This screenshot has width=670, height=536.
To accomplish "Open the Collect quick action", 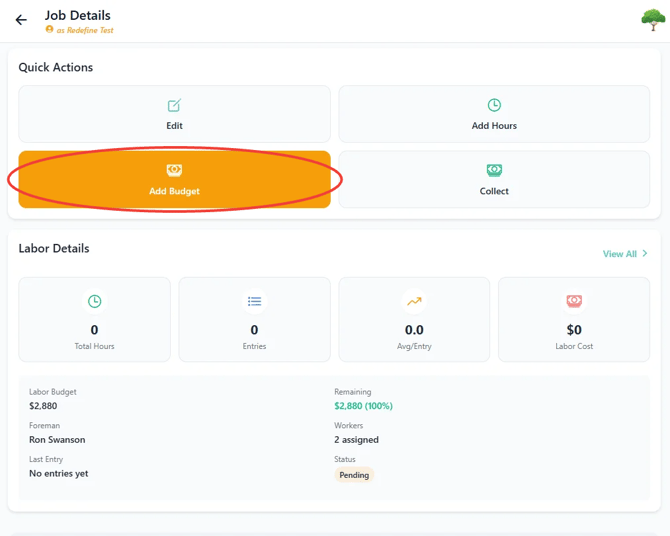I will pyautogui.click(x=494, y=180).
